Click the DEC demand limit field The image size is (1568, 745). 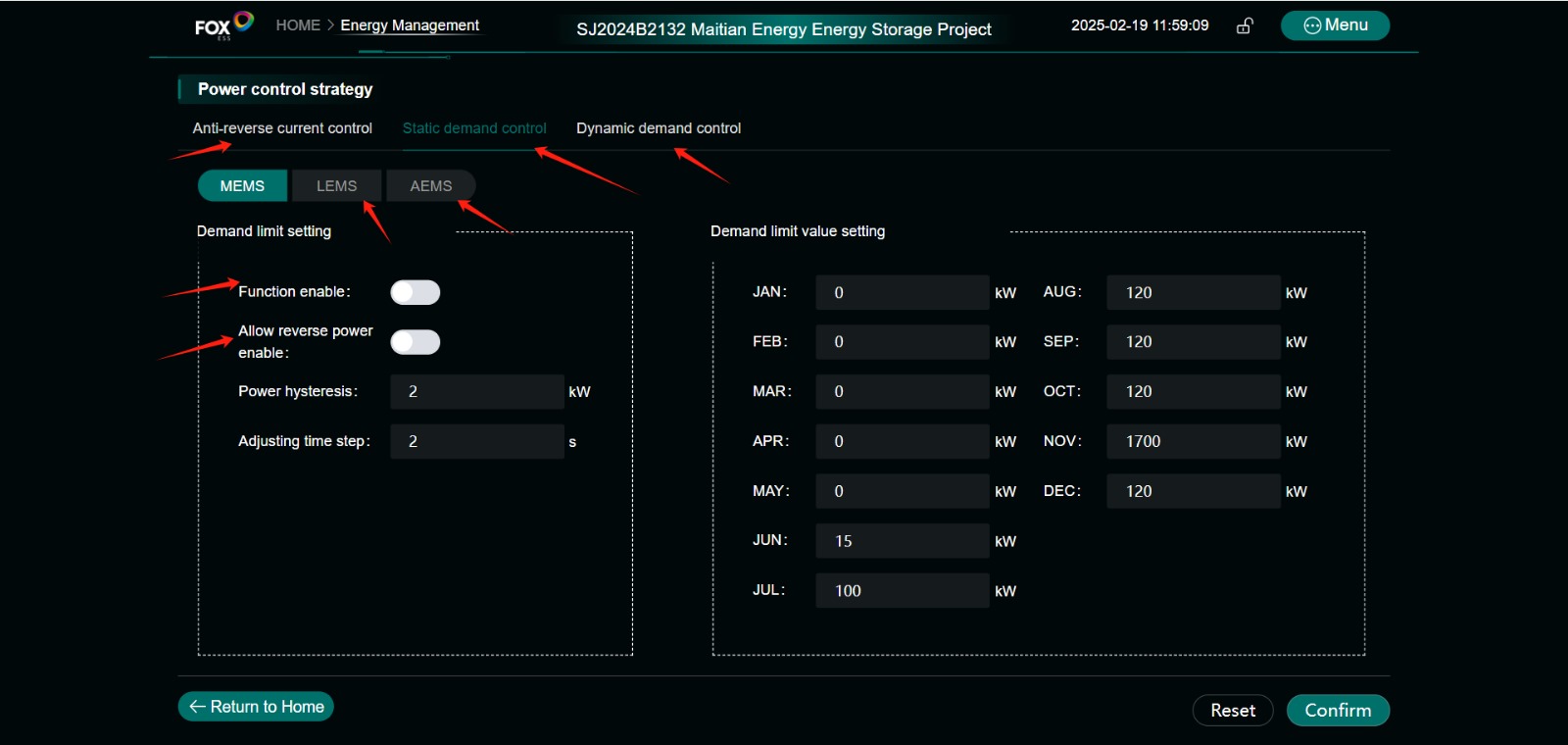click(1194, 491)
